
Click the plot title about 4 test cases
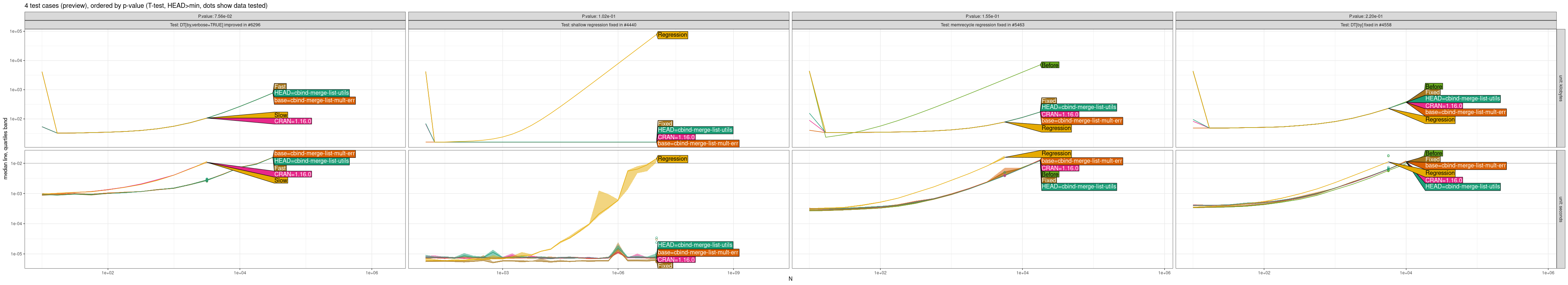click(x=145, y=5)
